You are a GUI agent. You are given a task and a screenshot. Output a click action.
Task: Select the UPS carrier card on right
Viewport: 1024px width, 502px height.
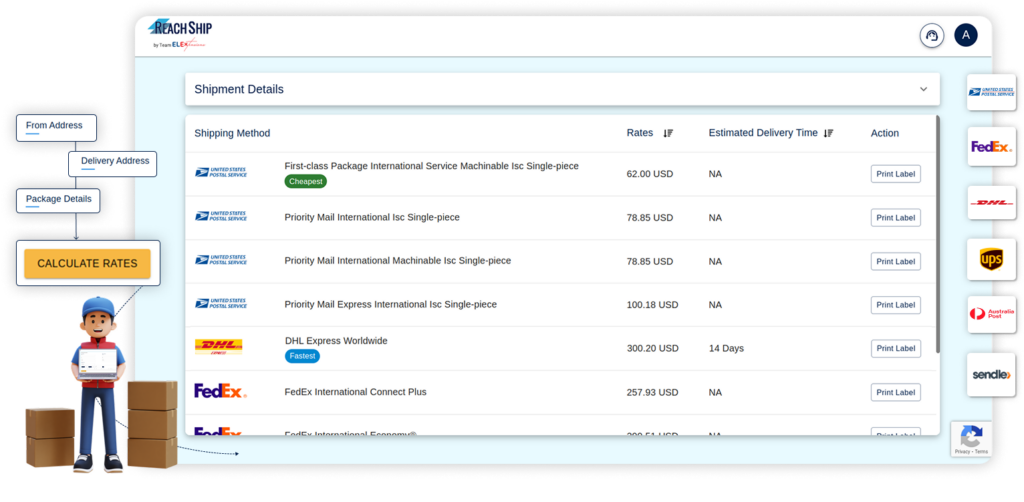coord(991,259)
